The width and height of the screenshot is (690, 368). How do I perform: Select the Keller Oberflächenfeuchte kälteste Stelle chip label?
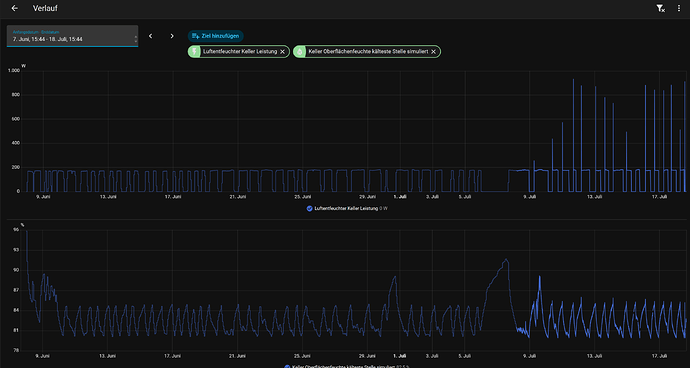(x=368, y=52)
